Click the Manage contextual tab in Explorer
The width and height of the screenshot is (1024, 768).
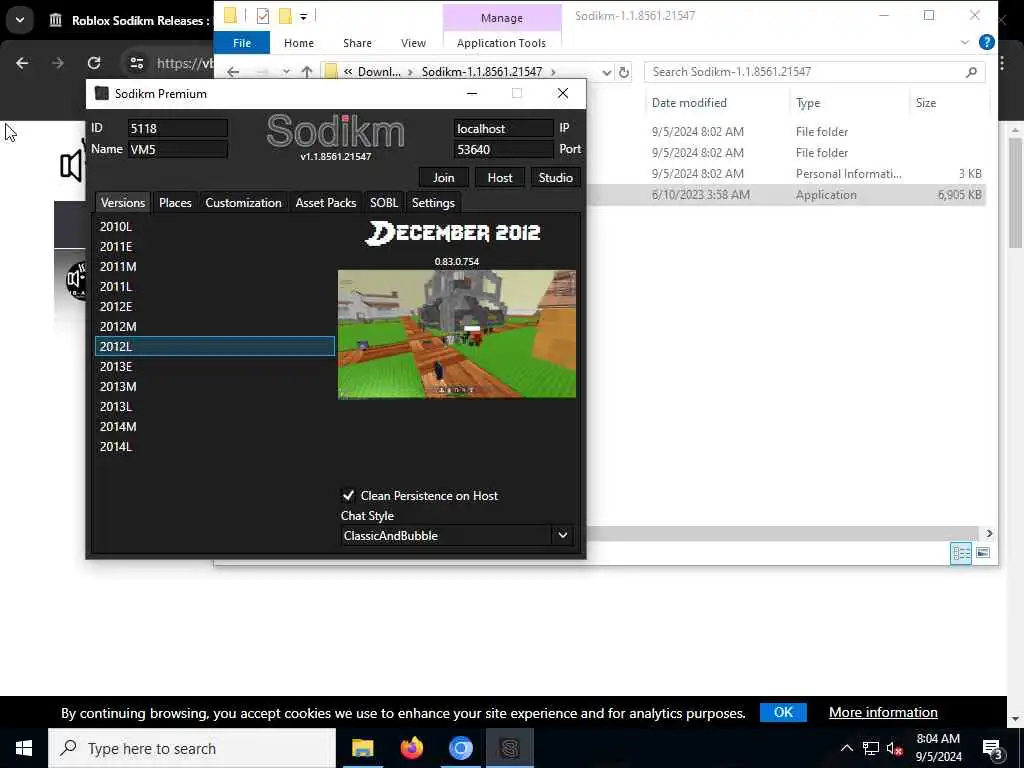pyautogui.click(x=502, y=18)
